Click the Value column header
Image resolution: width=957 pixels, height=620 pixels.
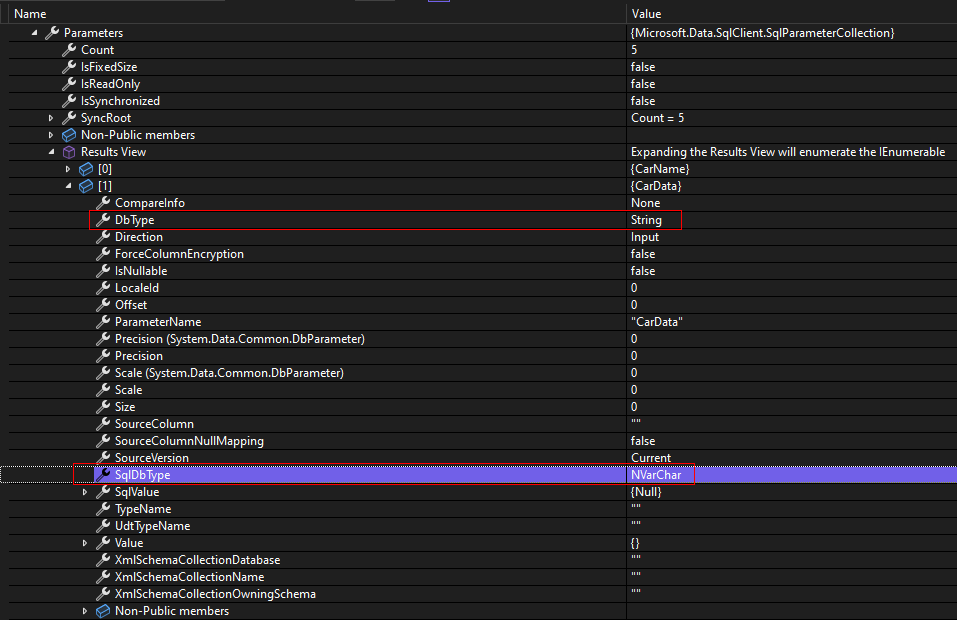click(x=647, y=13)
